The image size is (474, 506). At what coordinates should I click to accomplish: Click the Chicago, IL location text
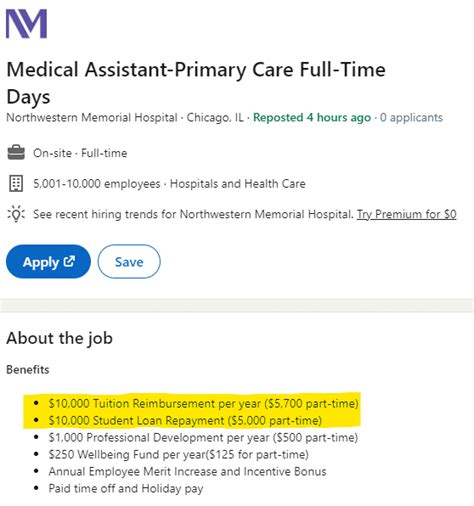(215, 117)
